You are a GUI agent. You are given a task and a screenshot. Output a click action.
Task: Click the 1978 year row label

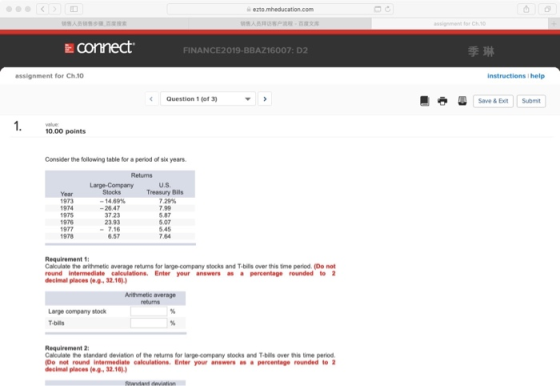(x=67, y=236)
